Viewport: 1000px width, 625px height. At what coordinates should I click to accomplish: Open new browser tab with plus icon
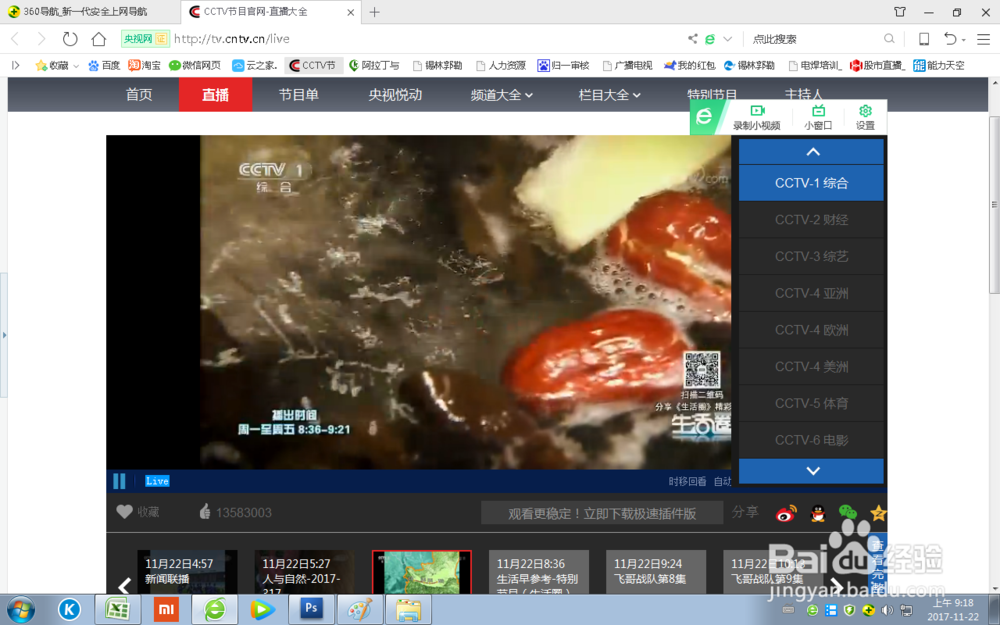click(x=374, y=12)
